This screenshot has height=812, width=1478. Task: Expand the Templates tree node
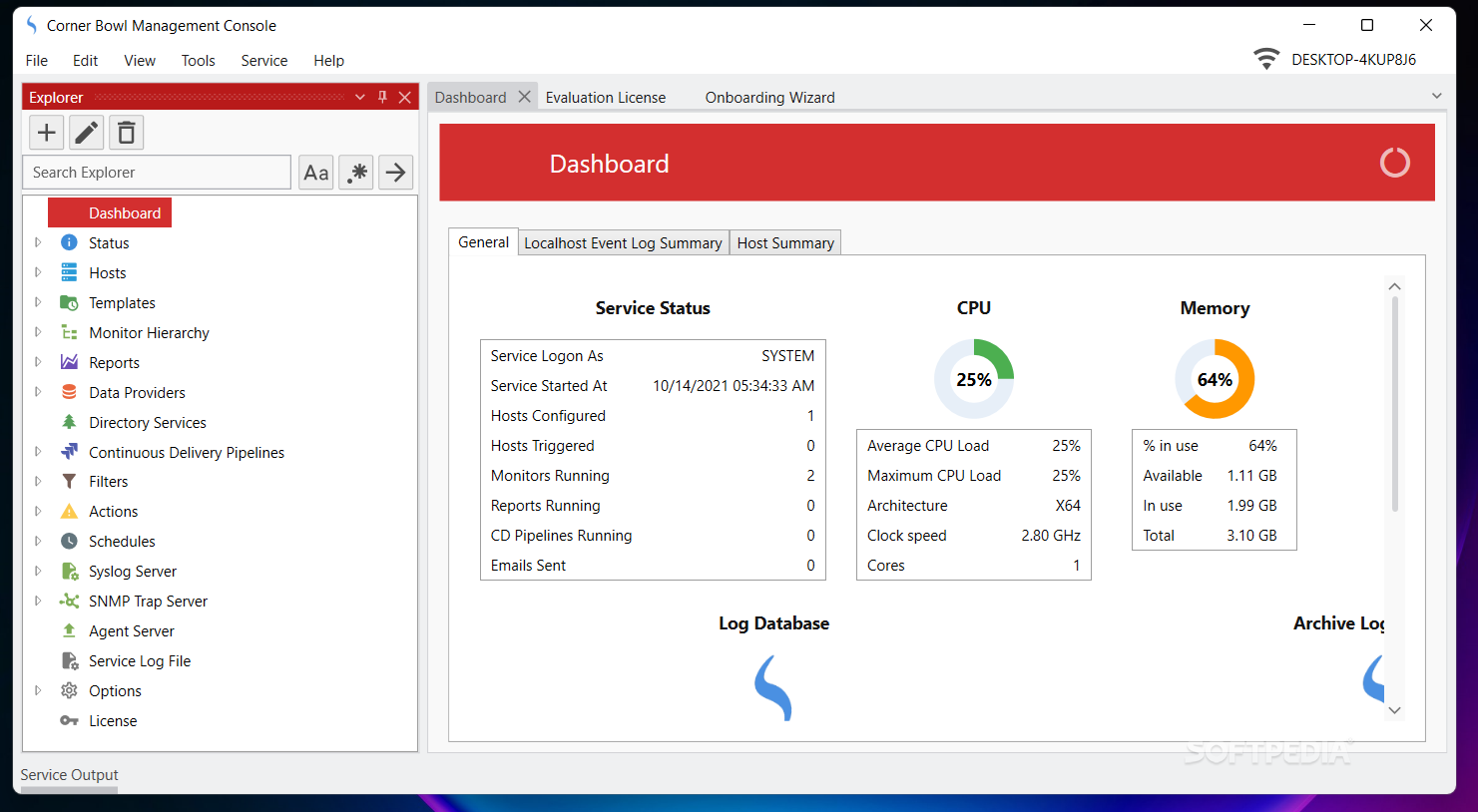coord(38,302)
